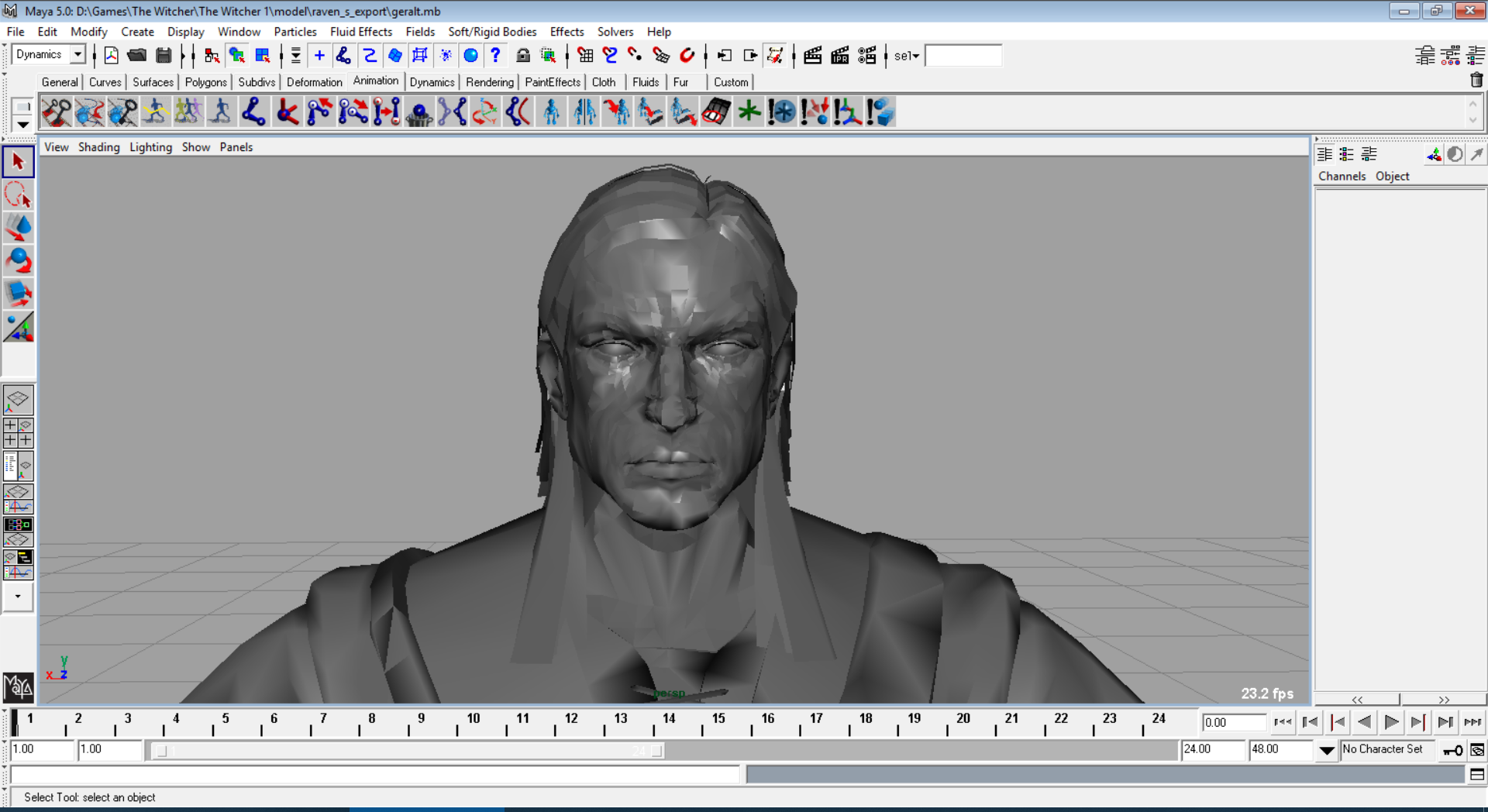Play the animation forward
This screenshot has width=1488, height=812.
[1391, 722]
